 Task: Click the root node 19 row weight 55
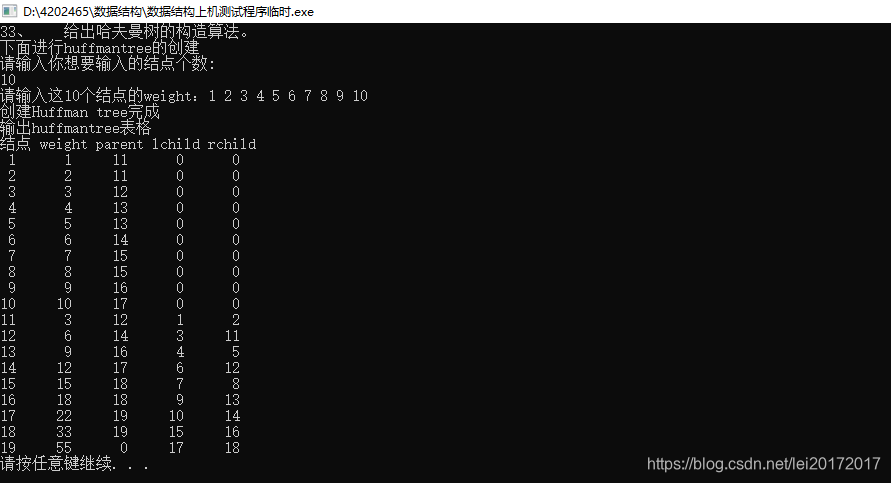pyautogui.click(x=64, y=448)
